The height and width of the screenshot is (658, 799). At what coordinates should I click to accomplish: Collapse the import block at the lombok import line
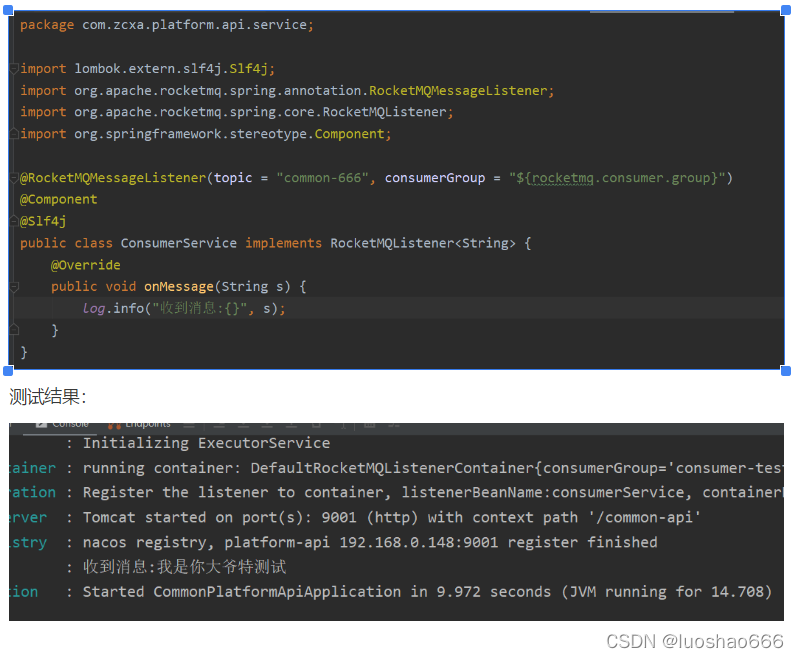tap(14, 68)
